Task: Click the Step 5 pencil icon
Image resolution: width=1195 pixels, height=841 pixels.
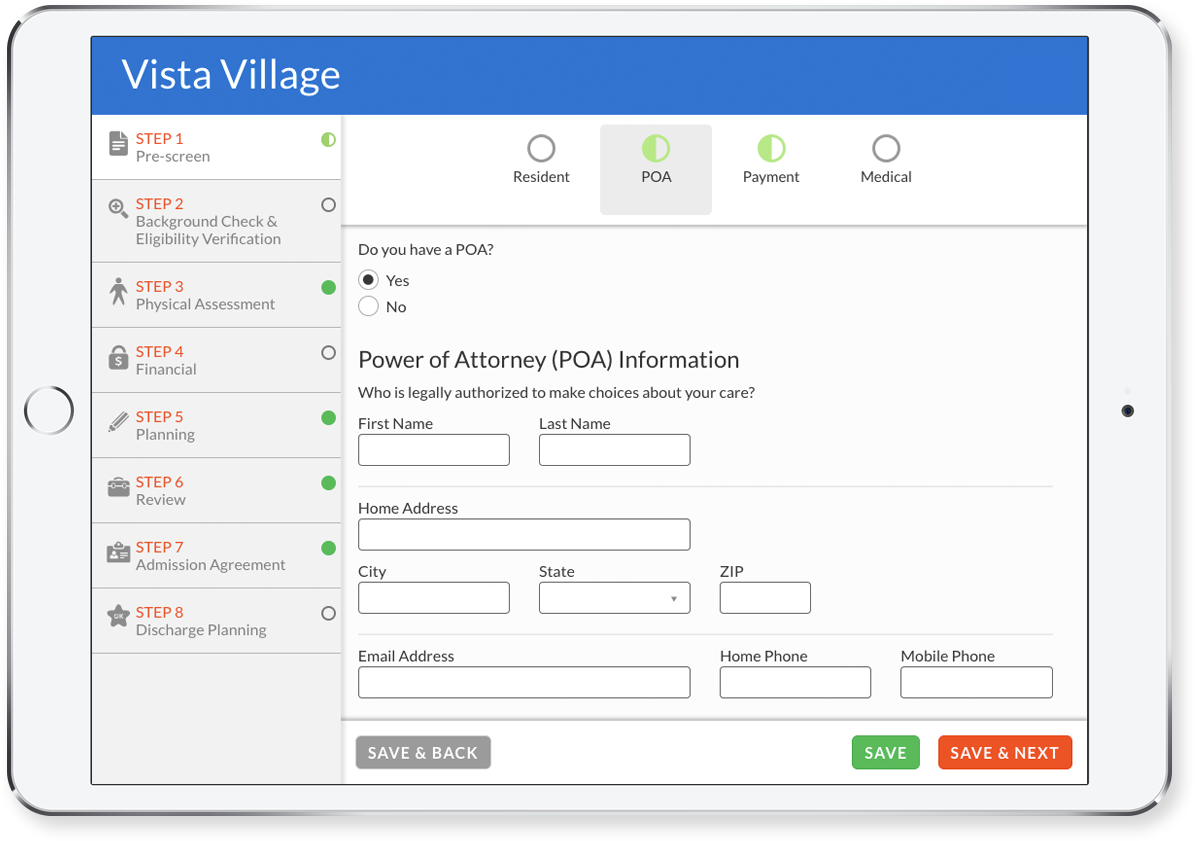Action: [x=118, y=421]
